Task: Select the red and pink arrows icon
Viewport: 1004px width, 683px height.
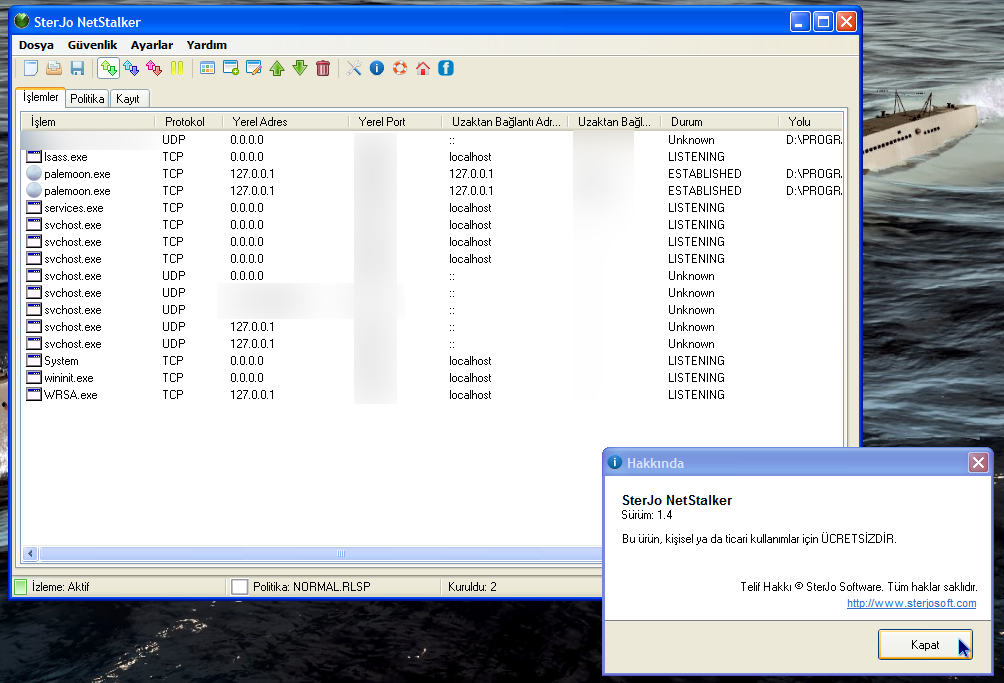Action: [x=154, y=68]
